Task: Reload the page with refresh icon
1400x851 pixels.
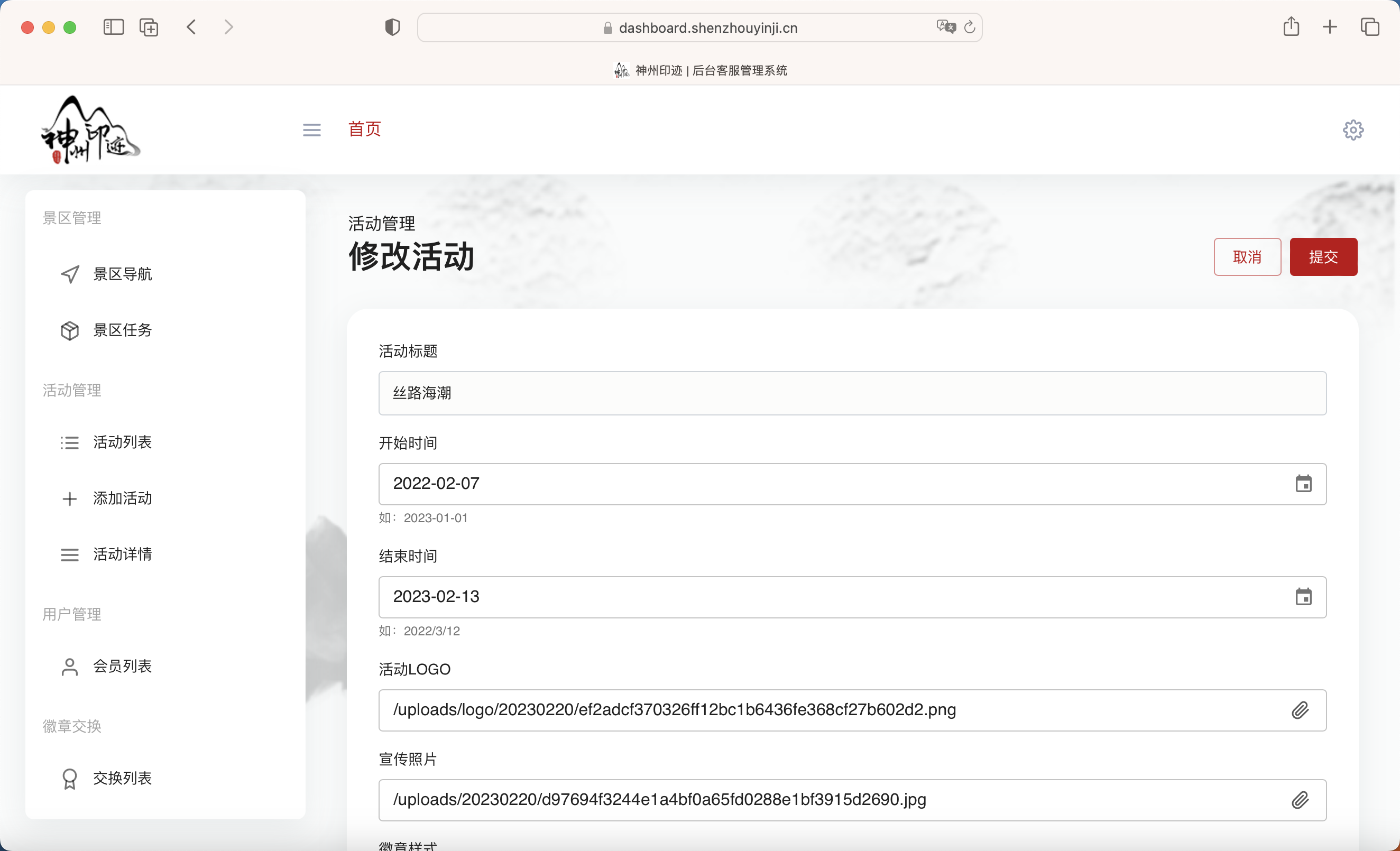Action: (970, 27)
